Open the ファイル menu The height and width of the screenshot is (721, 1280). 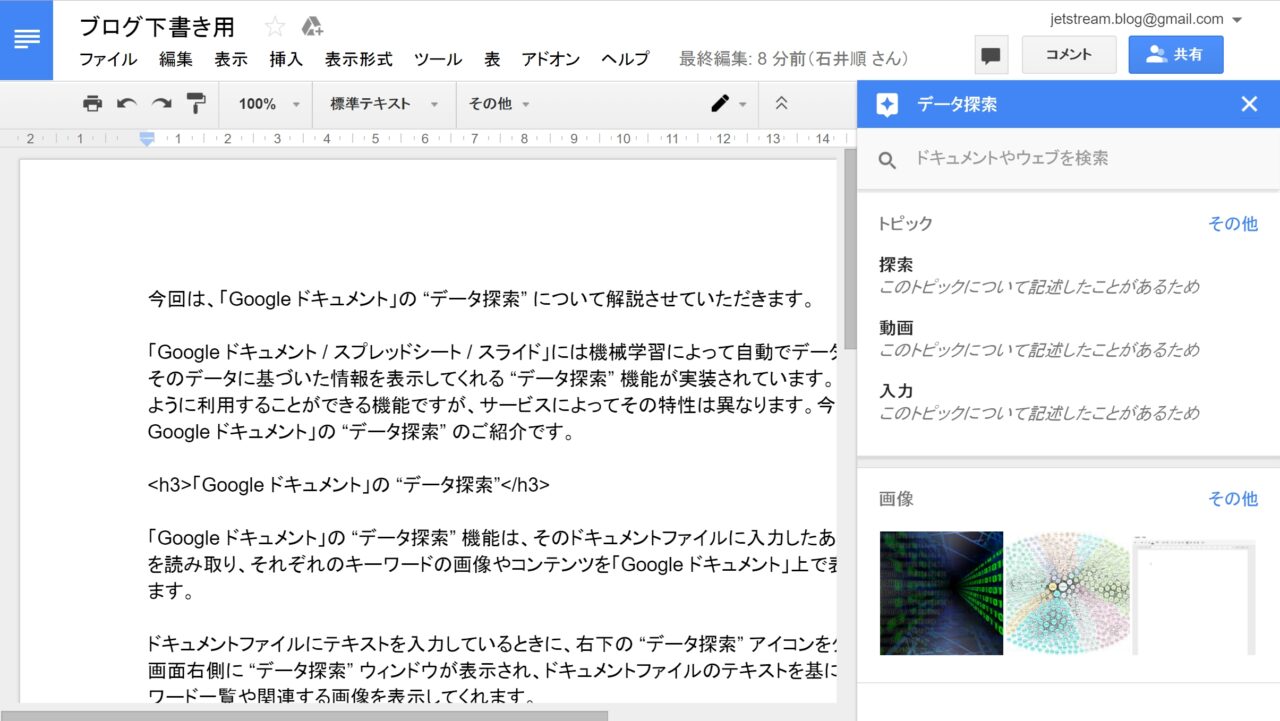coord(108,59)
